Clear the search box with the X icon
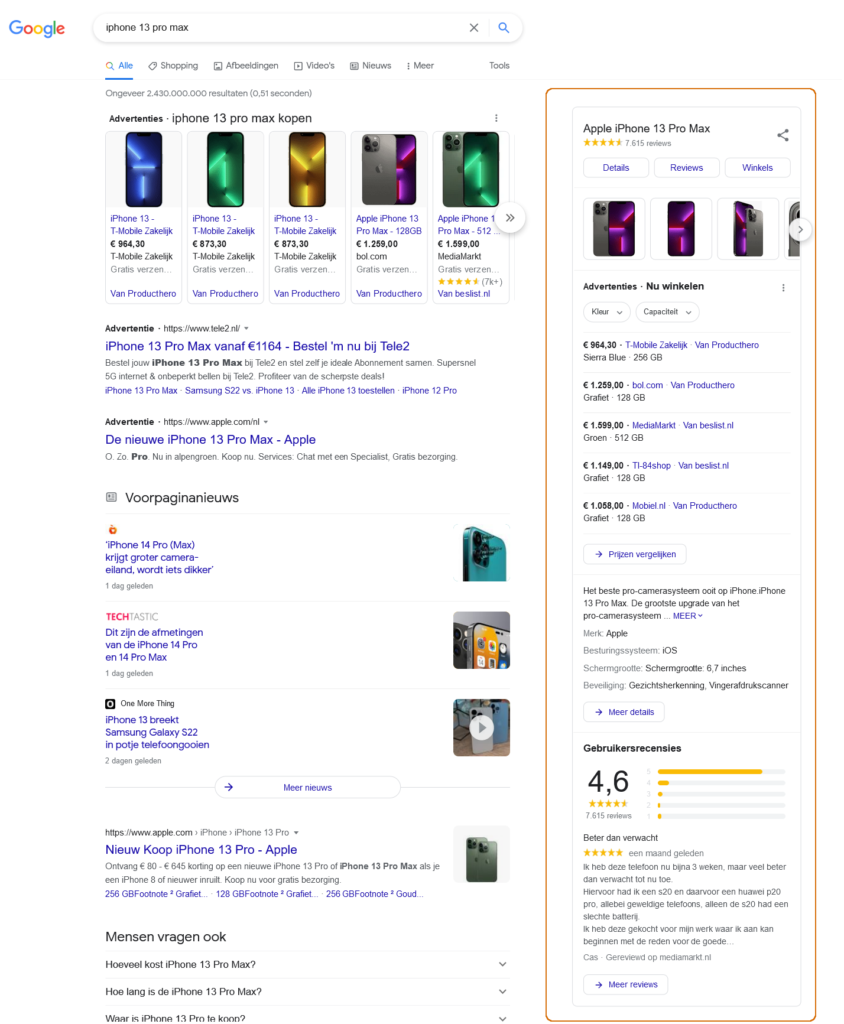Viewport: 844px width, 1024px height. click(x=474, y=27)
